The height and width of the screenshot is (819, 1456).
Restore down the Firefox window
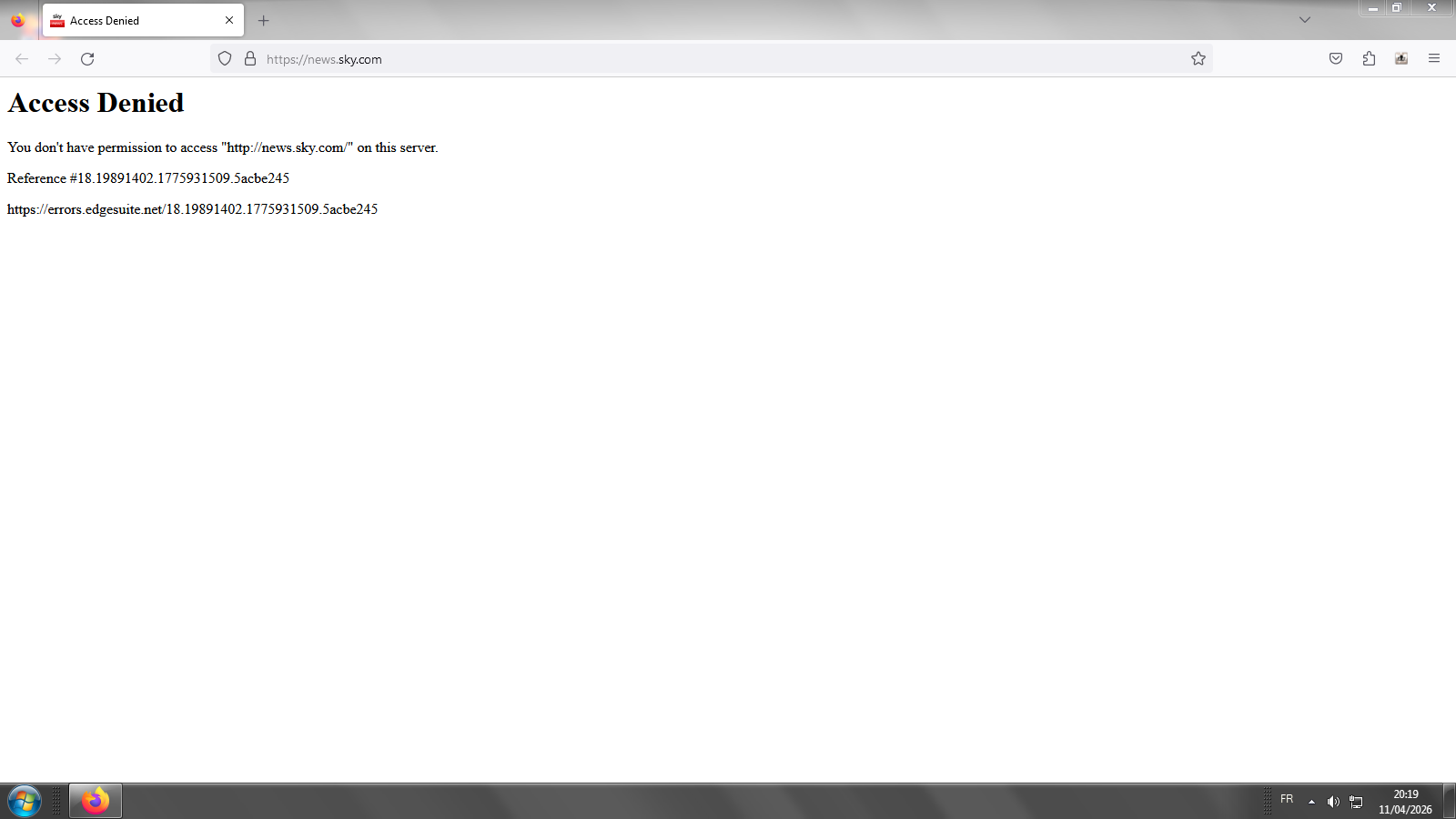(1397, 8)
